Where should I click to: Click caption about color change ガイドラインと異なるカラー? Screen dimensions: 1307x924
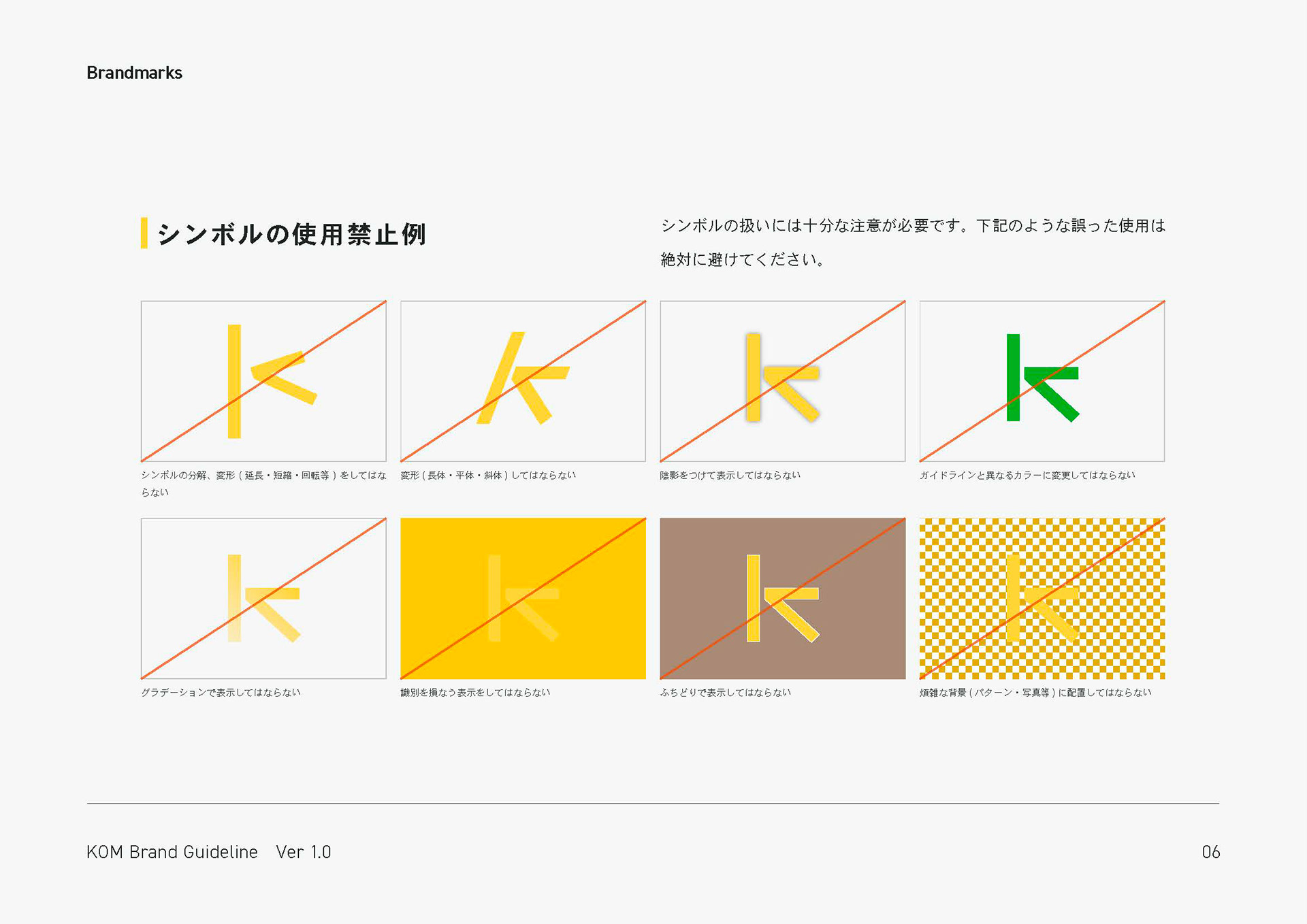point(1027,475)
